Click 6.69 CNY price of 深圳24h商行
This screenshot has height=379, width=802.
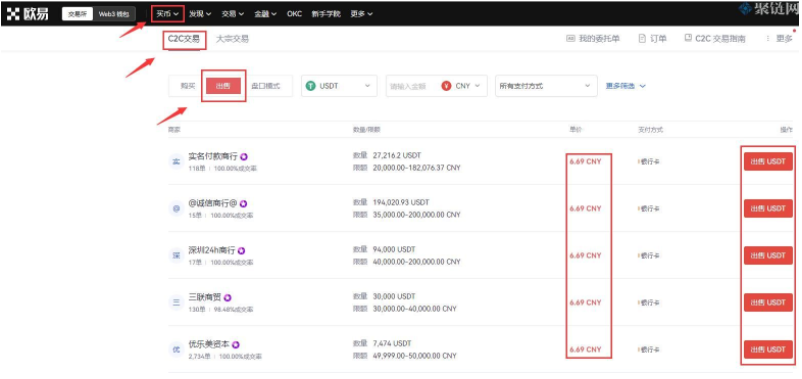click(x=586, y=256)
